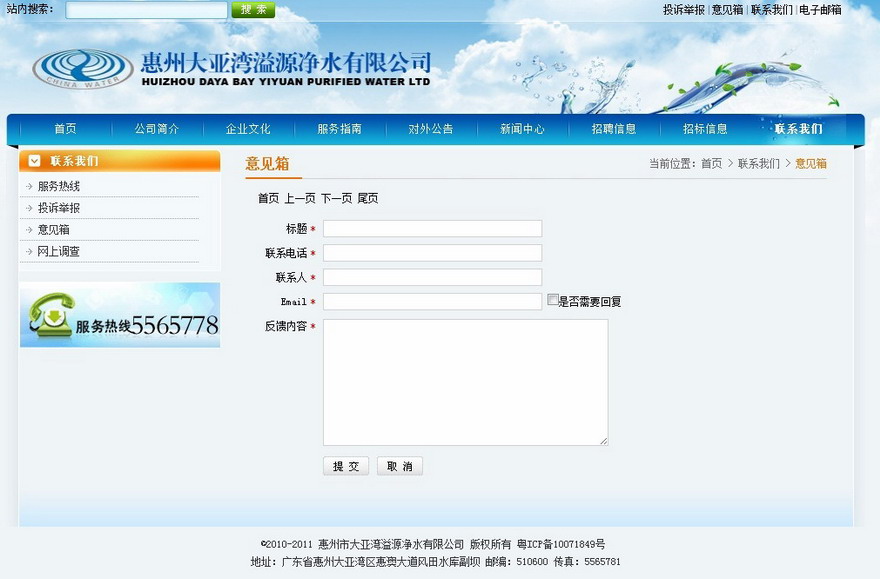Screen dimensions: 880x579
Task: Tick the 是否需要回复 checkbox
Action: [553, 300]
